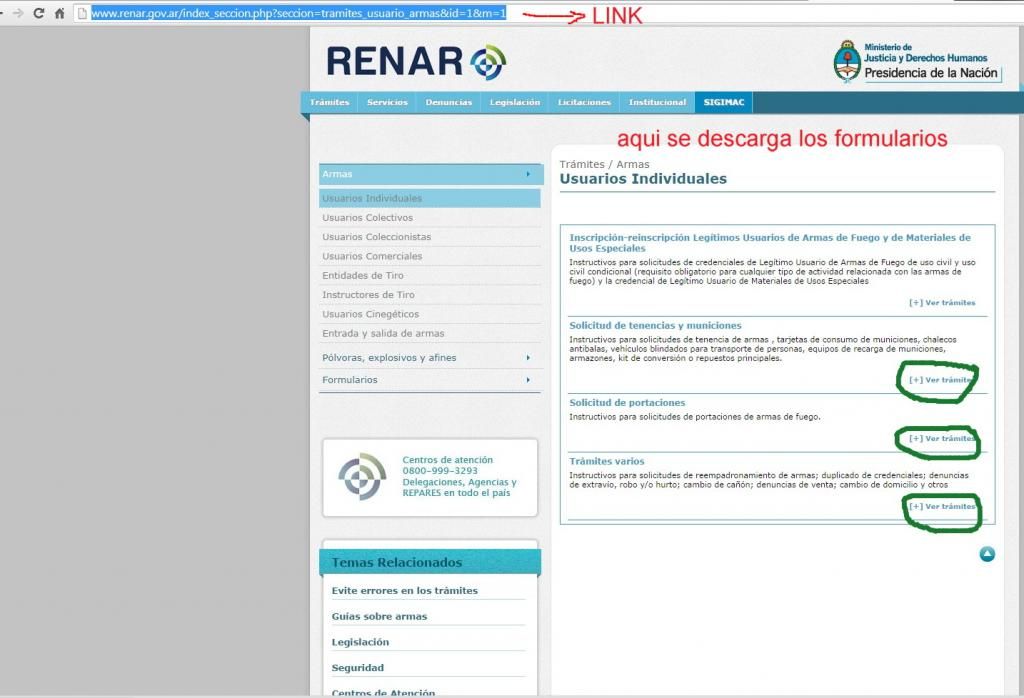The width and height of the screenshot is (1024, 698).
Task: Open the Trámites menu
Action: (330, 103)
